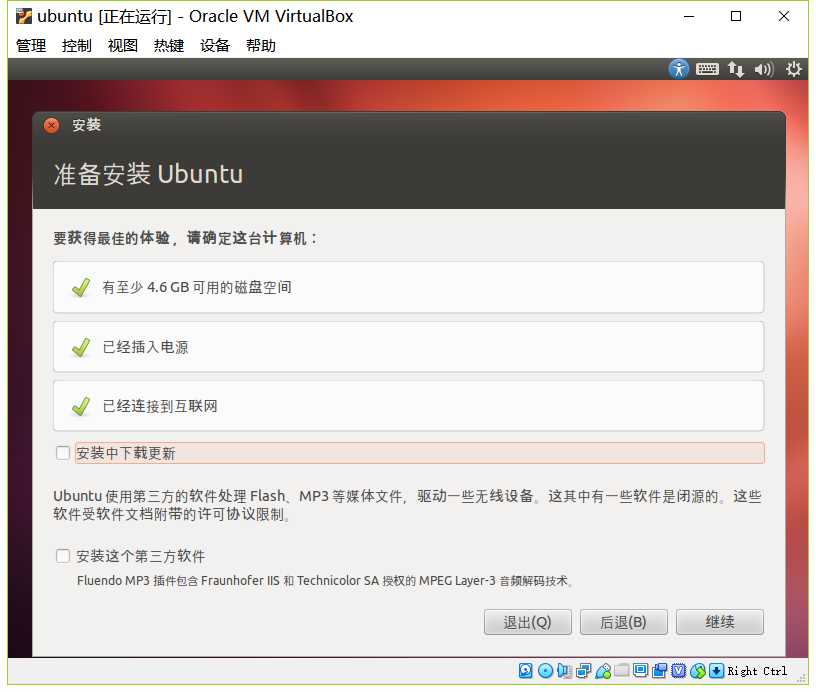Screen dimensions: 816x692
Task: Click the VirtualBox window title icon
Action: [23, 17]
